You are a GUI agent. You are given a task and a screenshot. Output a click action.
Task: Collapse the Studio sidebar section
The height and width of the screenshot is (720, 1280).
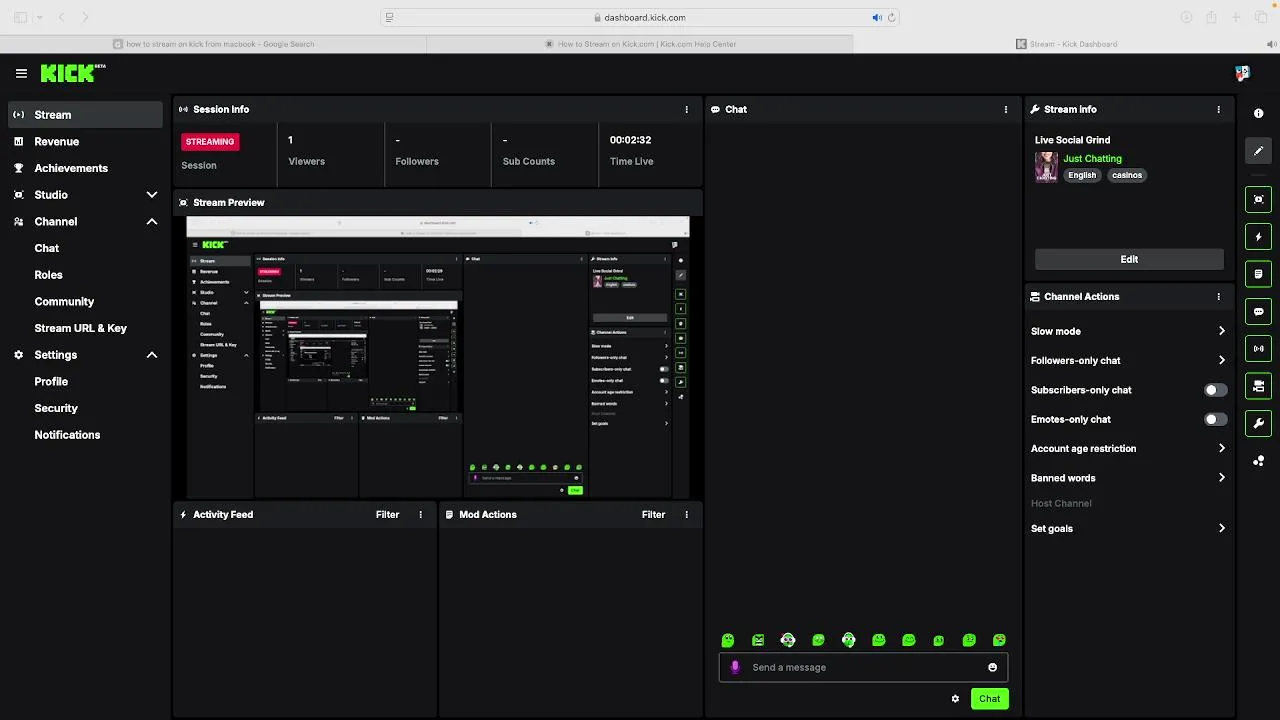152,195
